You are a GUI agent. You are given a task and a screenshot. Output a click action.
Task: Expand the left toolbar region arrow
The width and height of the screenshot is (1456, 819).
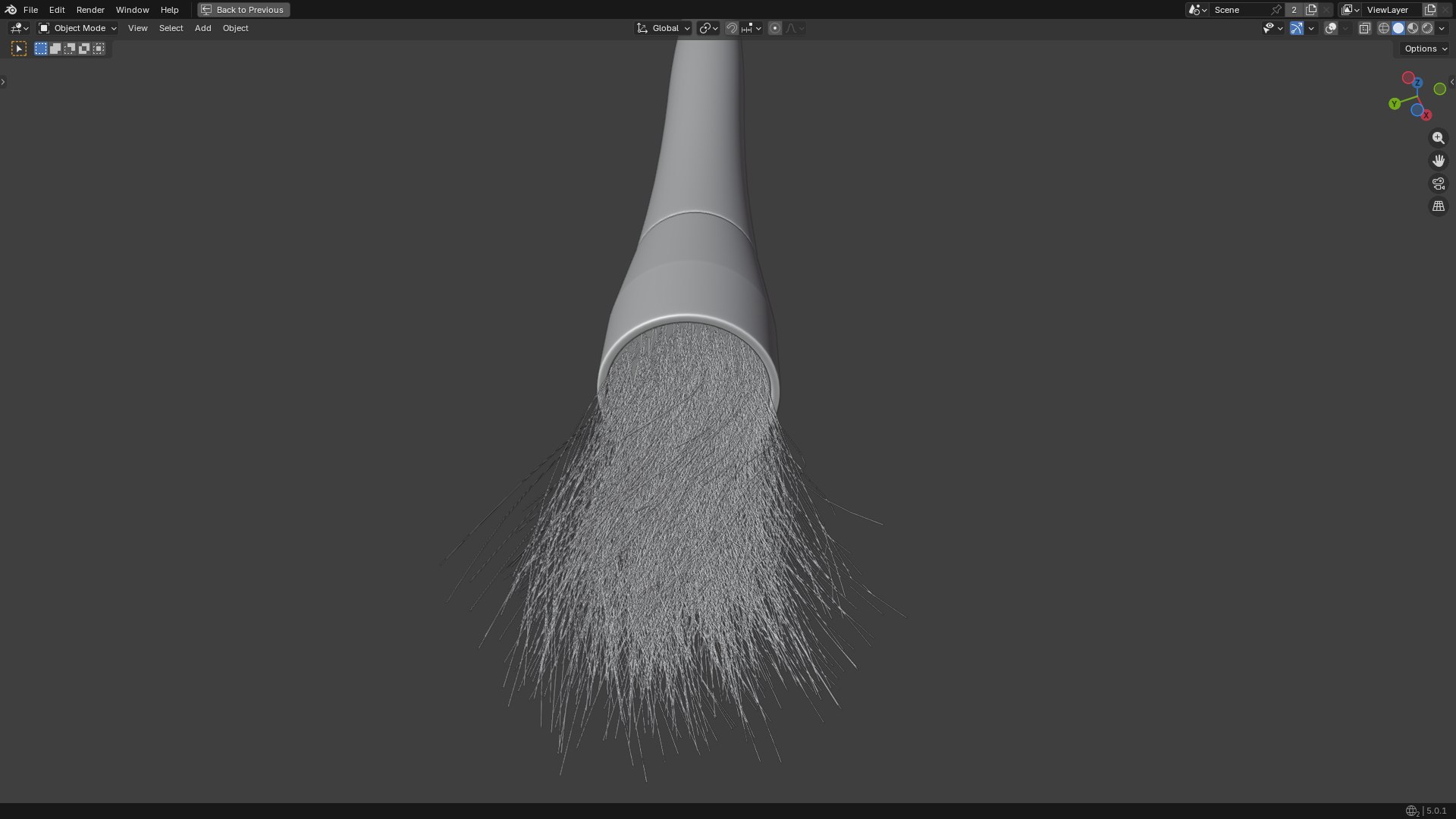coord(3,82)
